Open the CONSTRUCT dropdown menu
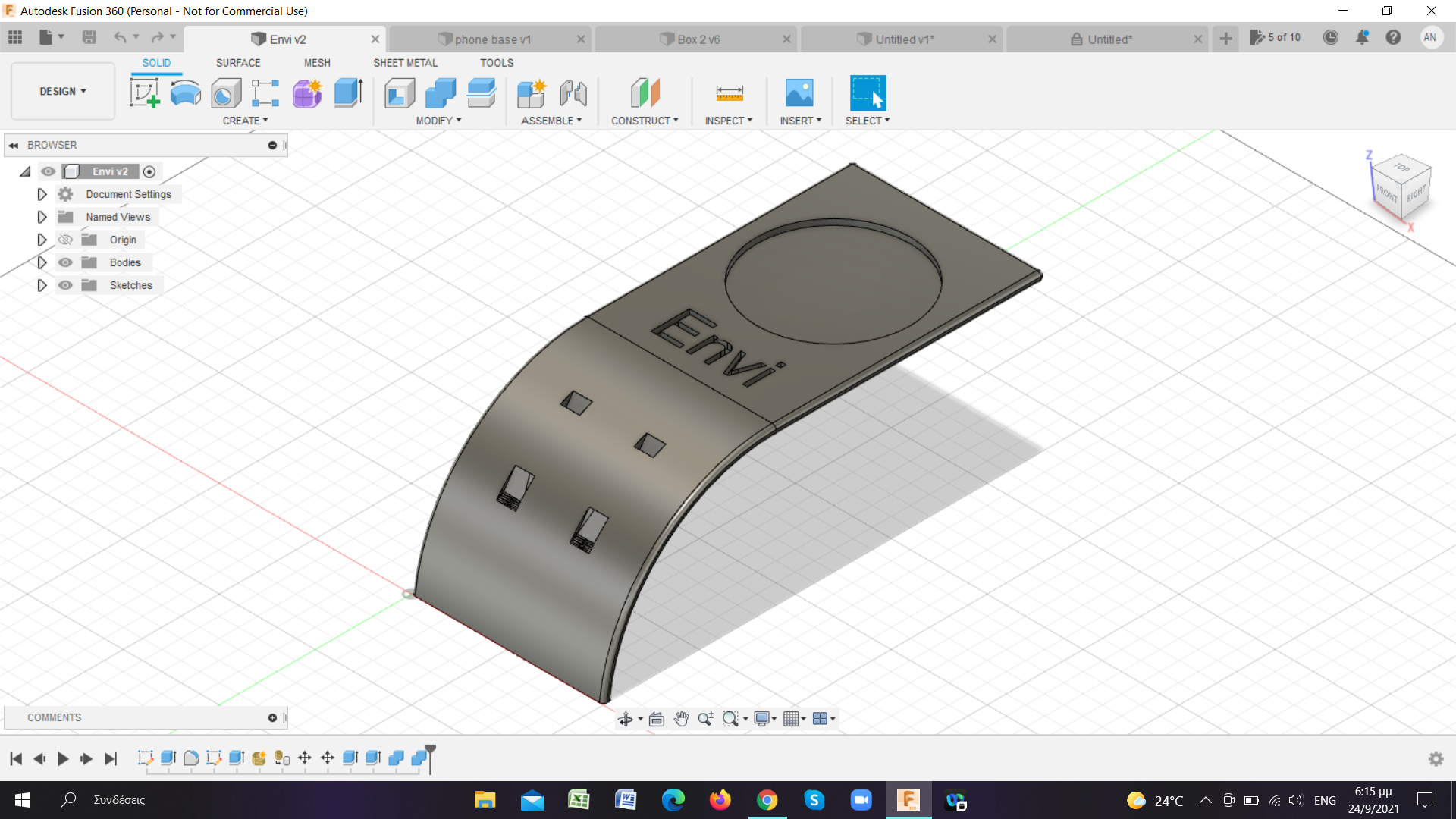Viewport: 1456px width, 819px height. [645, 121]
